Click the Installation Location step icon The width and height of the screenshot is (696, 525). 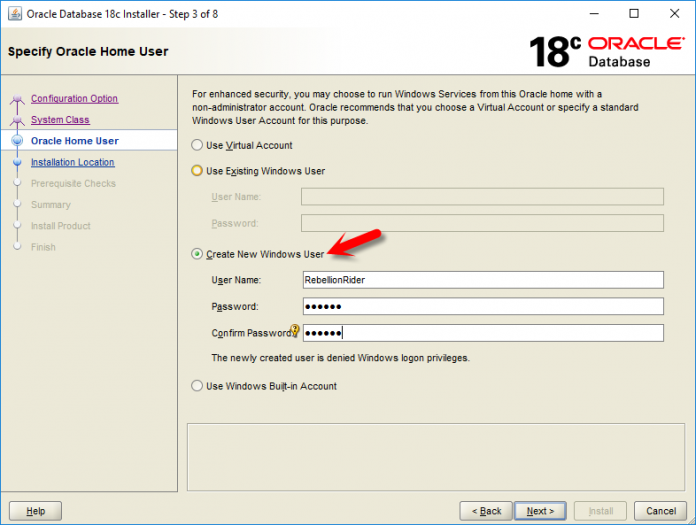point(17,162)
